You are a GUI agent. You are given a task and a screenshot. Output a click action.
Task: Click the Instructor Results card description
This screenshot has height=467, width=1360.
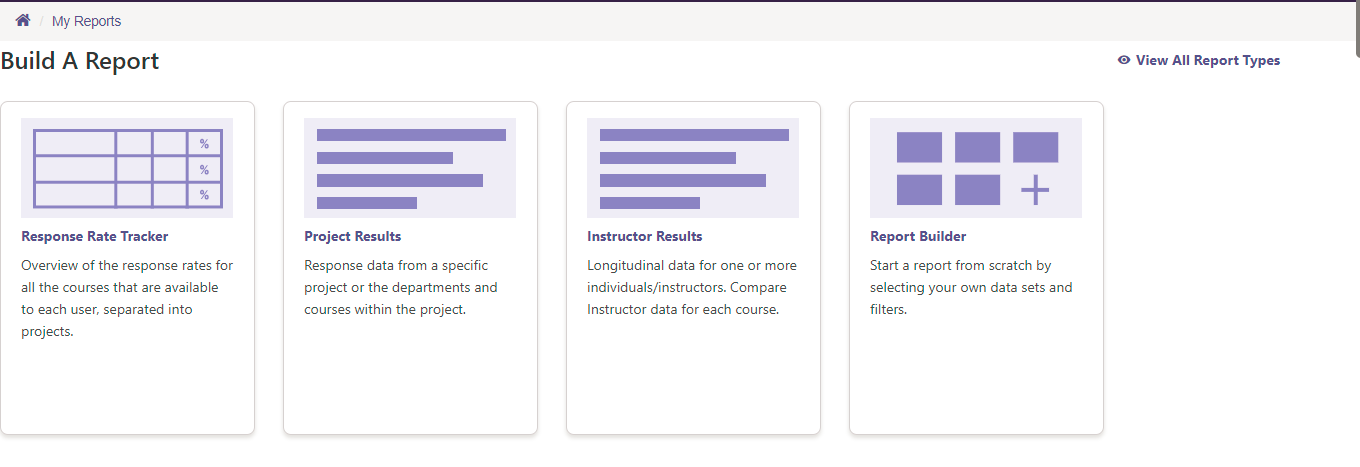click(691, 287)
